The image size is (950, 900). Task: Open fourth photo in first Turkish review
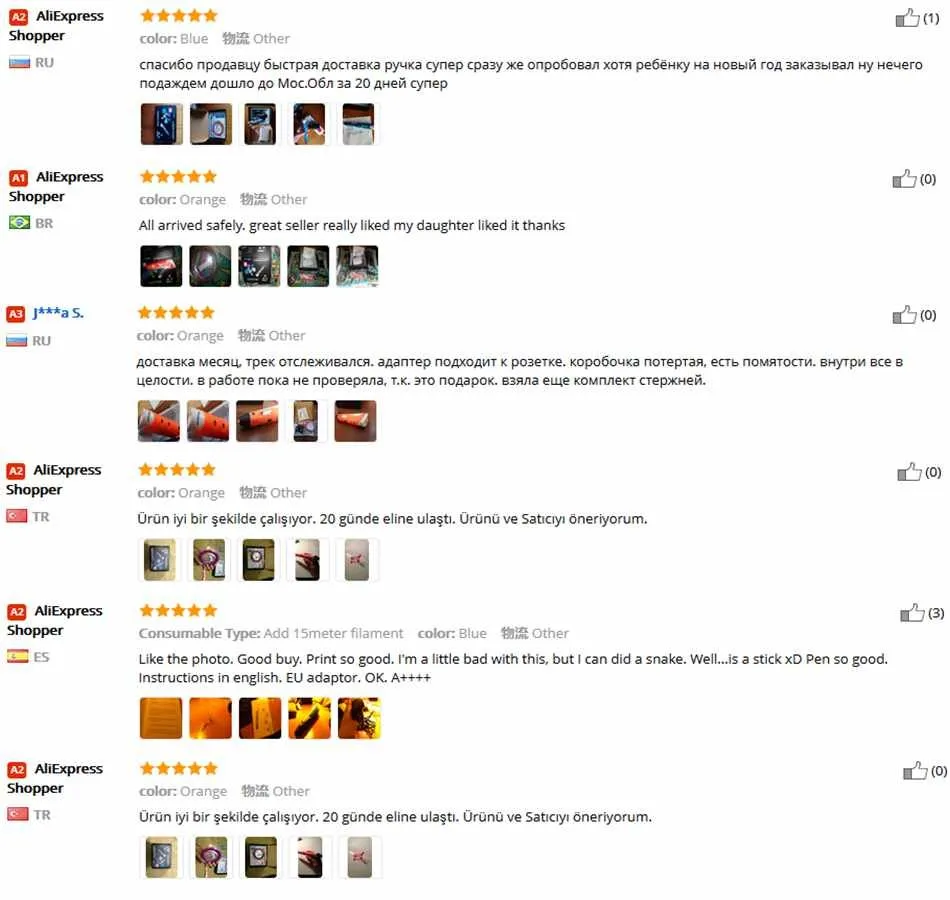click(x=308, y=559)
